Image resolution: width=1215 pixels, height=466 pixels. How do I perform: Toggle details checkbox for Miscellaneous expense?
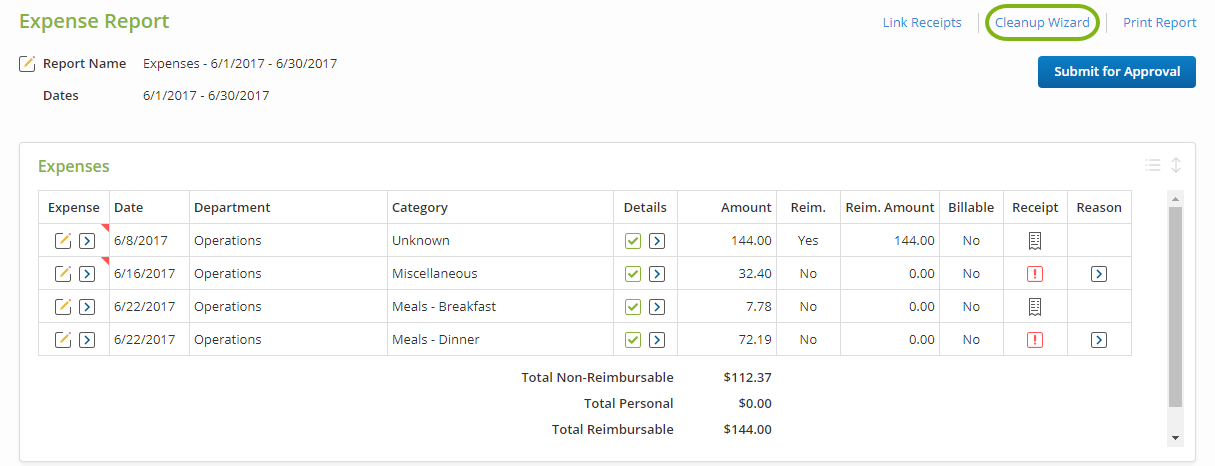(633, 273)
